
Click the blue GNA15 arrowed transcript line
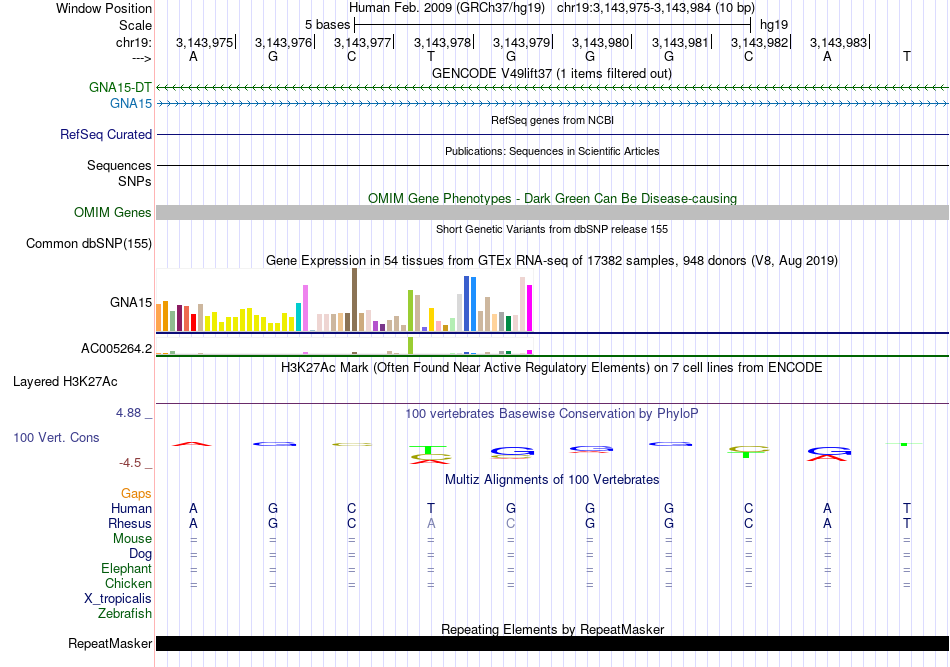[552, 104]
